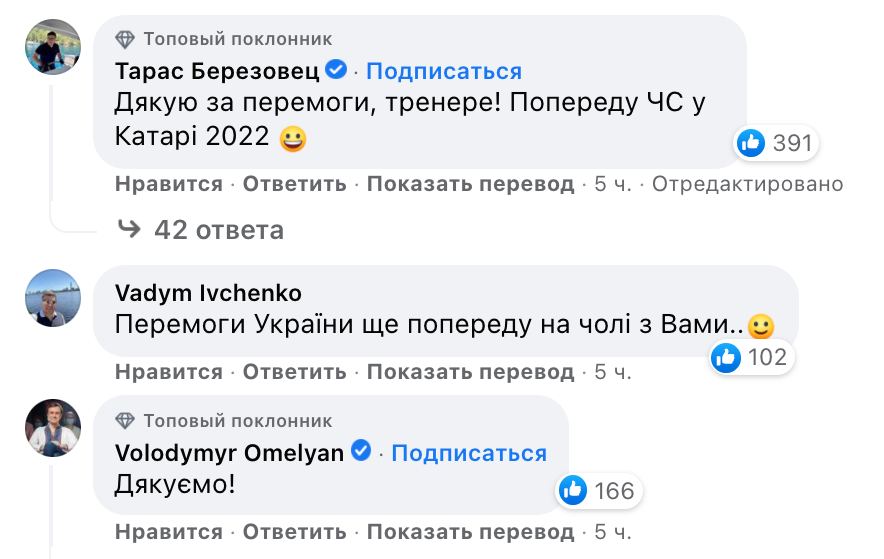Open the 166 likes reaction icon
This screenshot has height=559, width=884.
point(573,490)
